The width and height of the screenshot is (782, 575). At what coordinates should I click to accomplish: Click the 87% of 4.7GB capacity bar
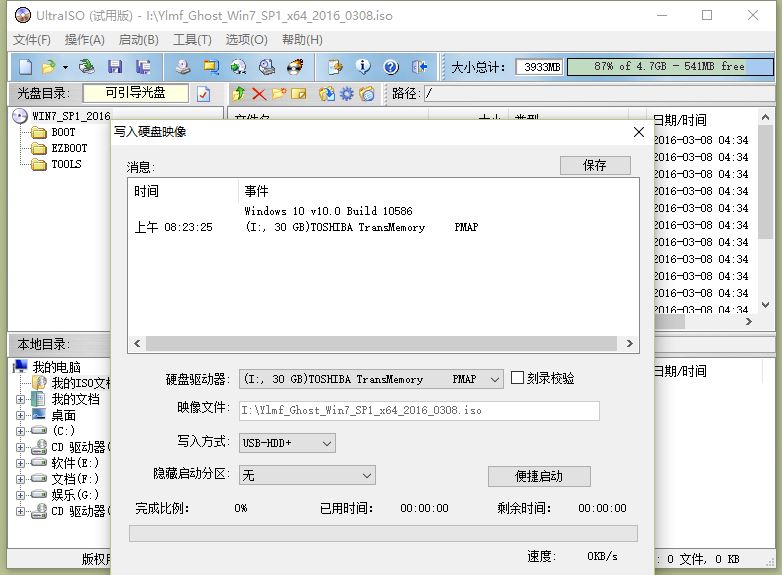click(x=670, y=67)
